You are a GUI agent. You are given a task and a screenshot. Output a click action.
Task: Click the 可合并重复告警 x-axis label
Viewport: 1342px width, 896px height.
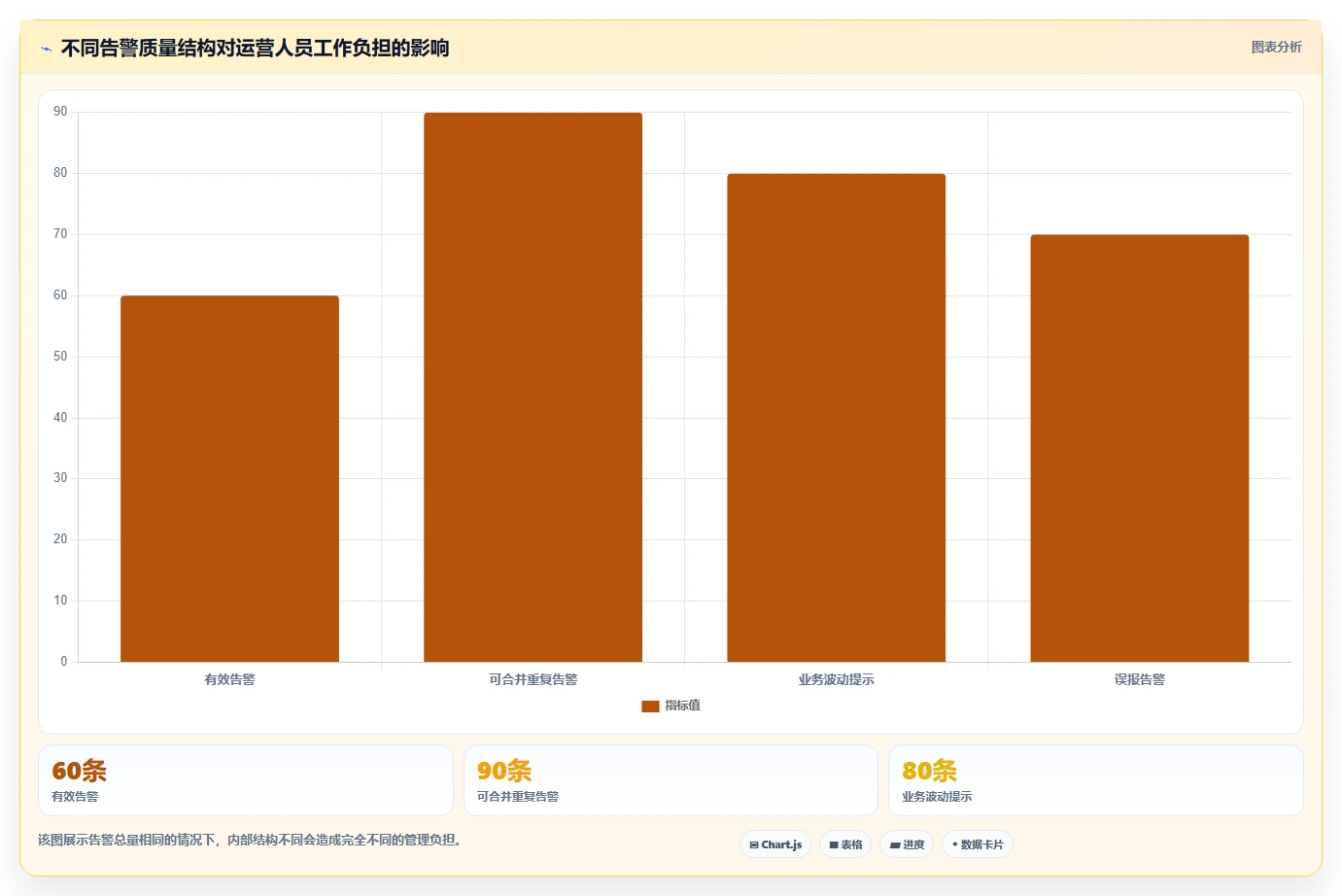(x=533, y=679)
